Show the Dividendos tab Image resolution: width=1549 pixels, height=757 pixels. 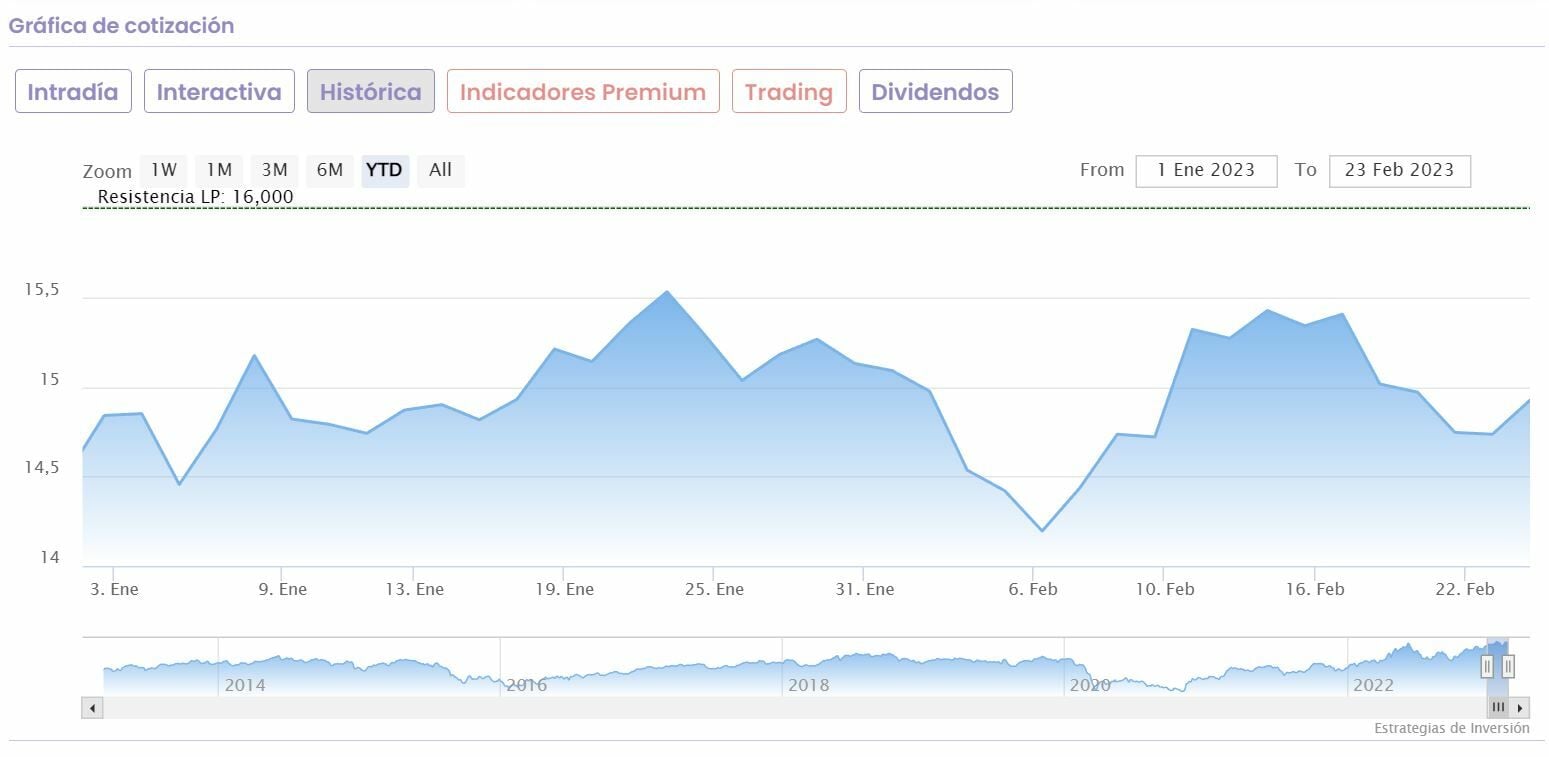click(x=935, y=92)
